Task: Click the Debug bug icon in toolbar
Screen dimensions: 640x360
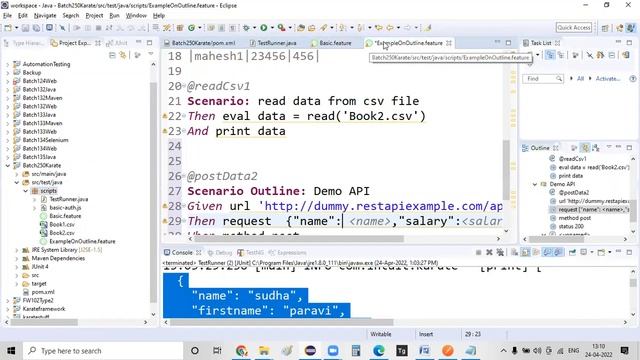Action: 246,28
